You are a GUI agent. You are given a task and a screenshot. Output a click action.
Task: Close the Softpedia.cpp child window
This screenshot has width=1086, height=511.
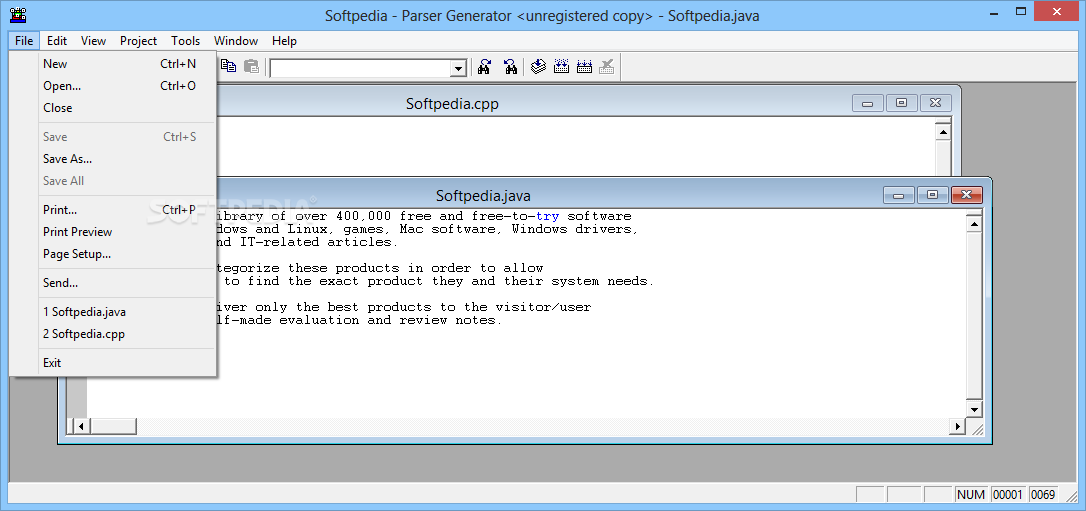[935, 103]
